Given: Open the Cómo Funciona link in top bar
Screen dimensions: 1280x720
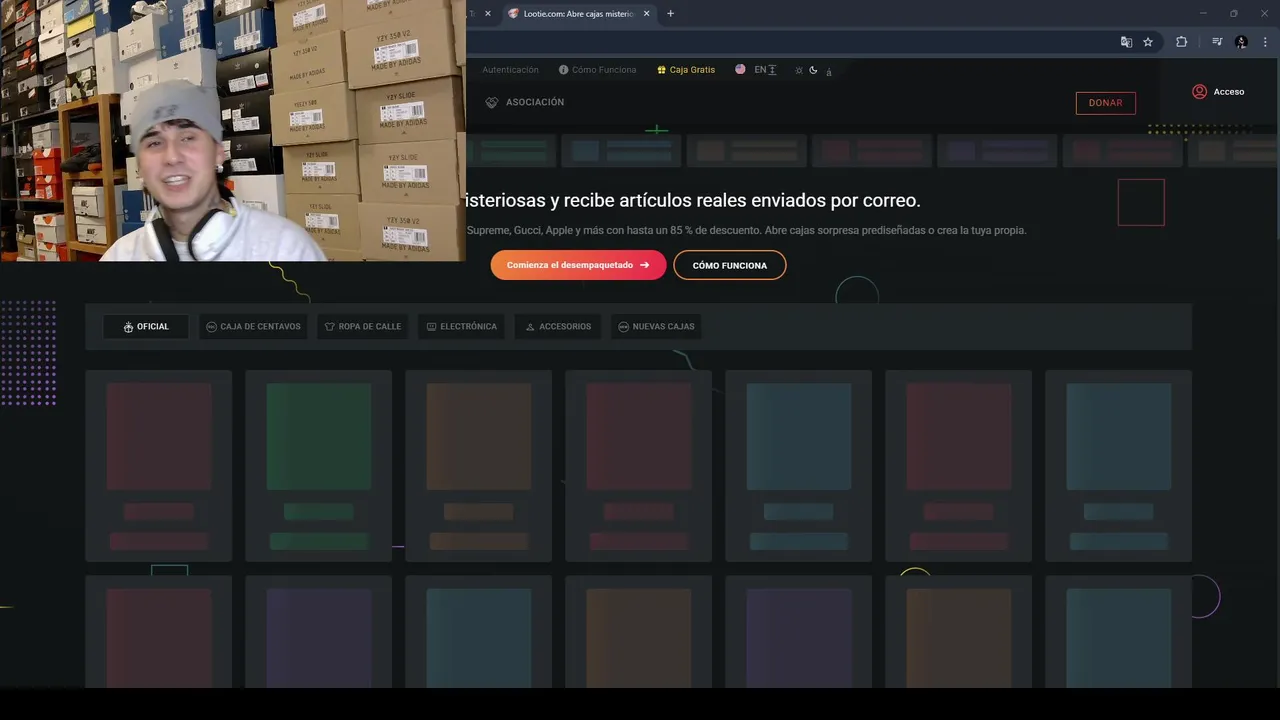Looking at the screenshot, I should pyautogui.click(x=604, y=70).
